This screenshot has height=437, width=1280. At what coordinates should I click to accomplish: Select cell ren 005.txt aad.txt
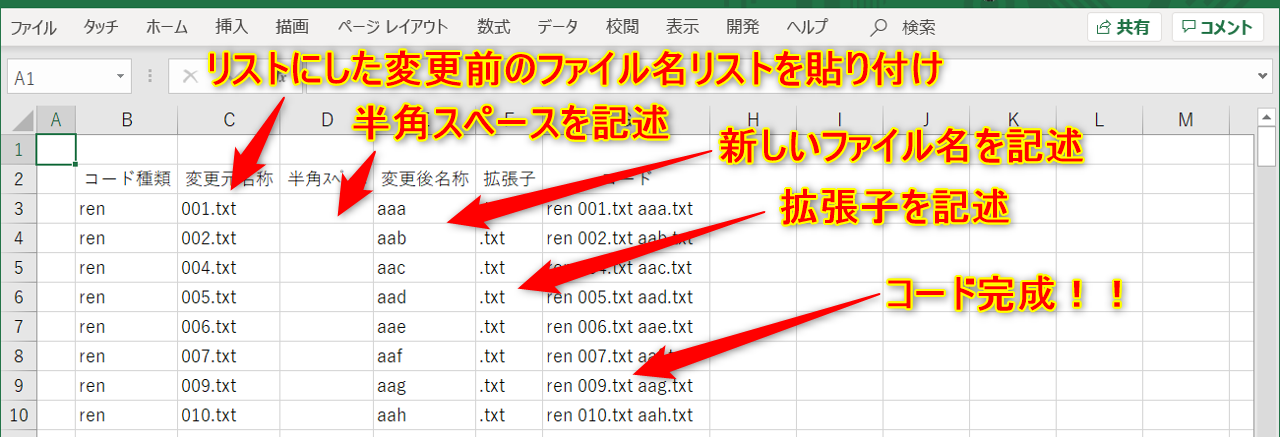coord(626,297)
